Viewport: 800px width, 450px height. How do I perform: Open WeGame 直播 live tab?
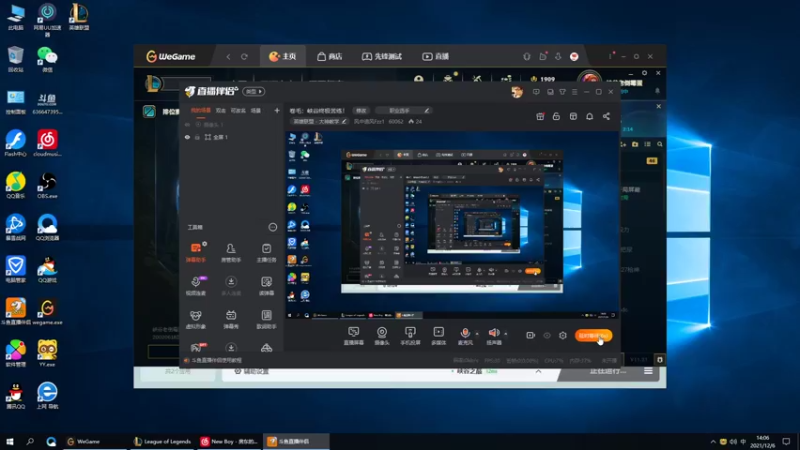(x=436, y=56)
